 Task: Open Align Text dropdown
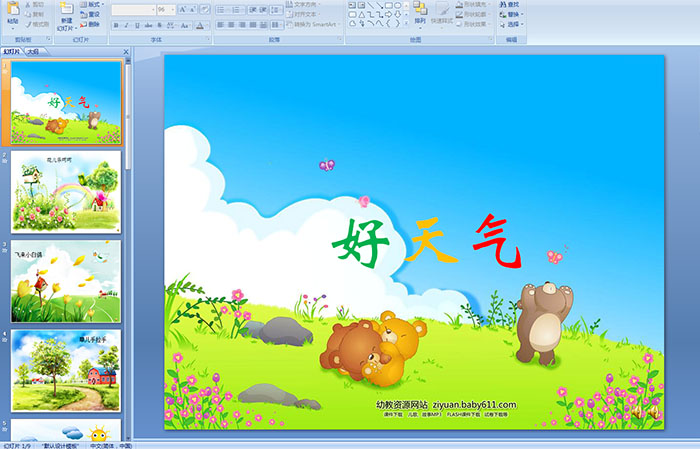click(303, 14)
